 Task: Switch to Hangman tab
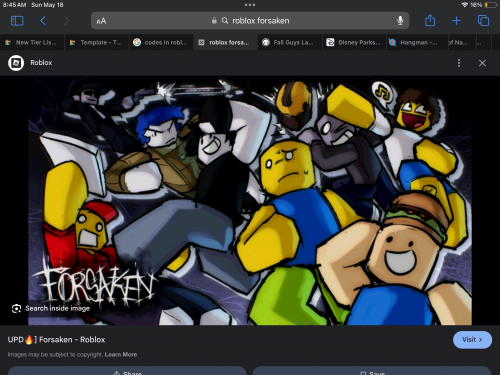417,42
